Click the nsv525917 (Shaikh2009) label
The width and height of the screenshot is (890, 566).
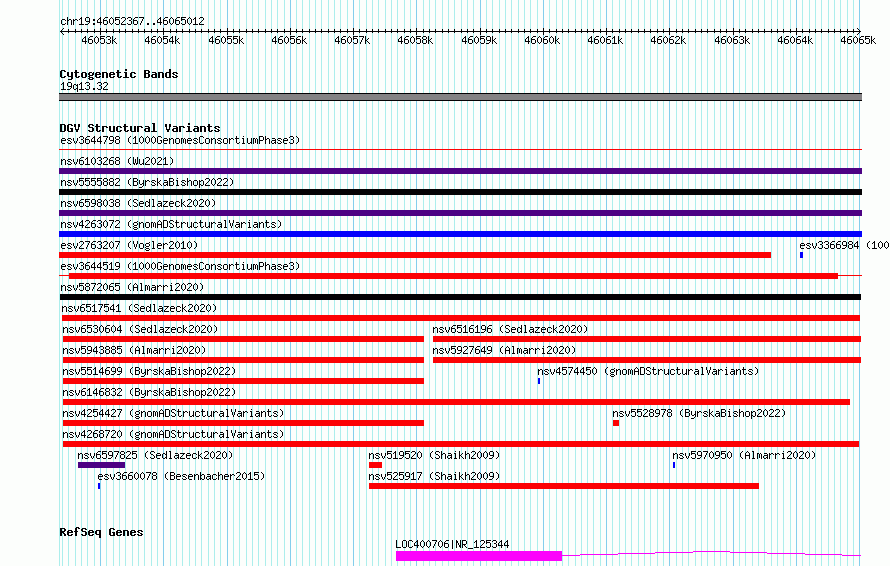tap(434, 476)
